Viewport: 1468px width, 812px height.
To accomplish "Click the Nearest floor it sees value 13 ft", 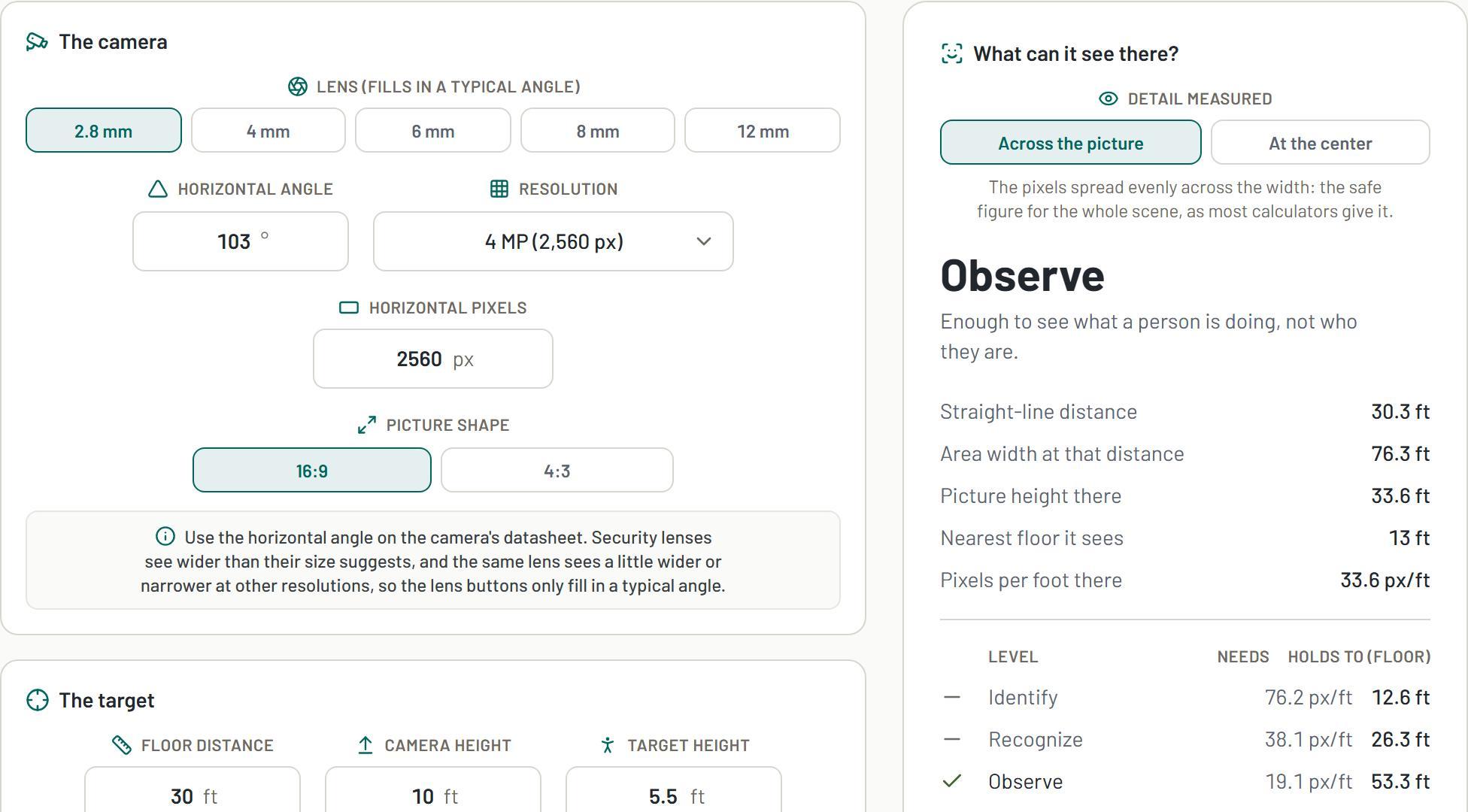I will (x=1409, y=538).
